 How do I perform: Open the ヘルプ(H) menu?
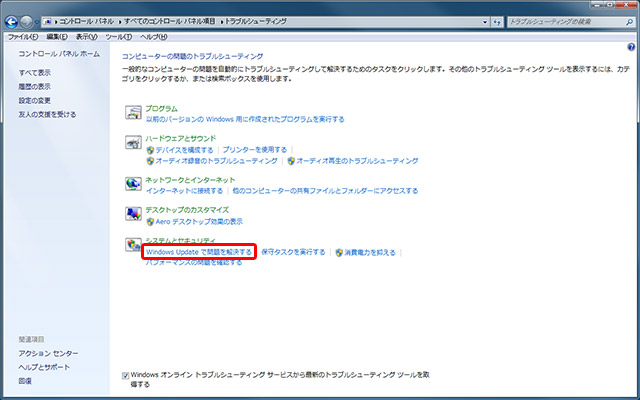point(153,36)
